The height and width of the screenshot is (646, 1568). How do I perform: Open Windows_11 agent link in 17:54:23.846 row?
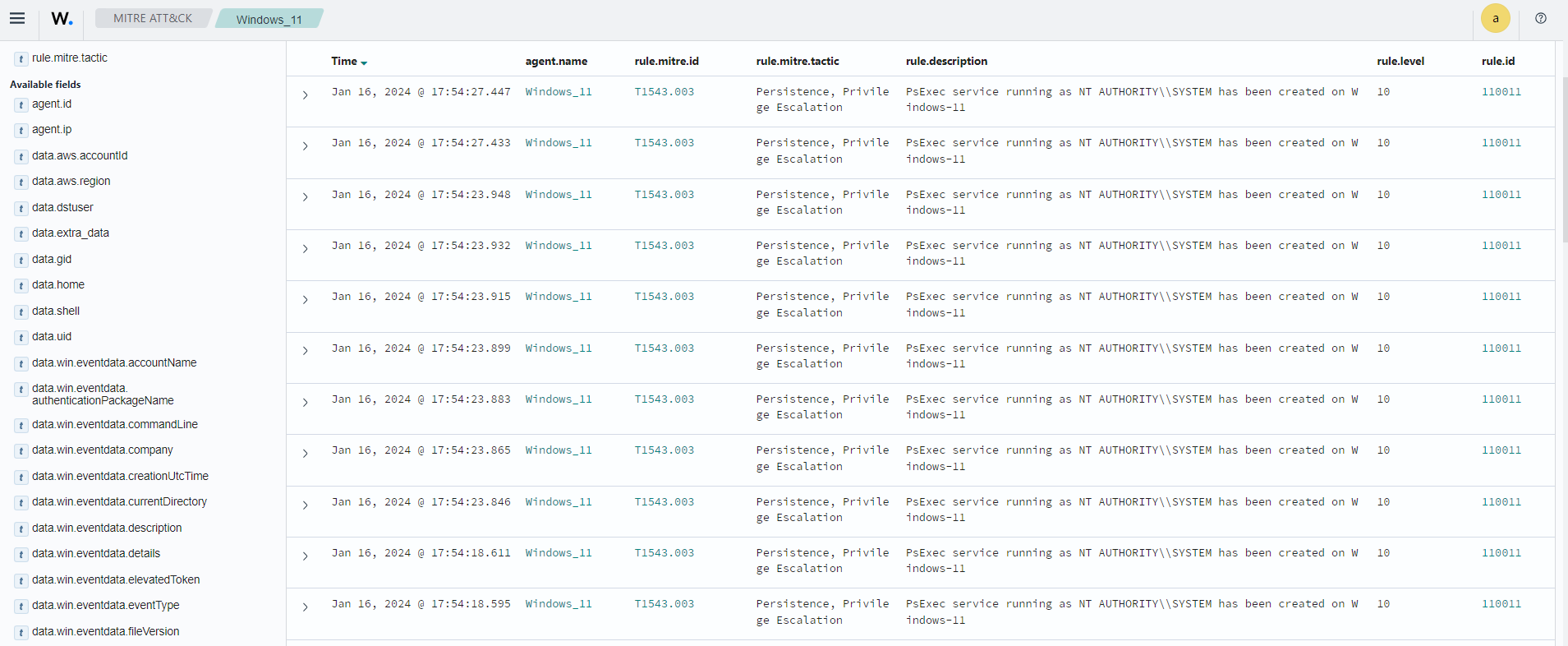click(x=559, y=502)
